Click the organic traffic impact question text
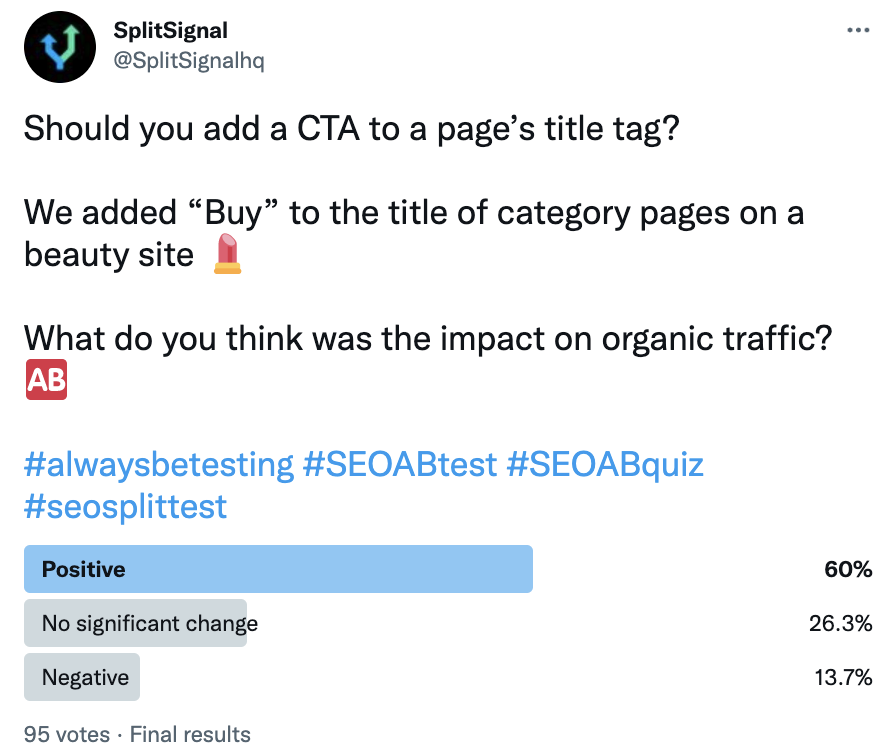The image size is (887, 751). (428, 339)
